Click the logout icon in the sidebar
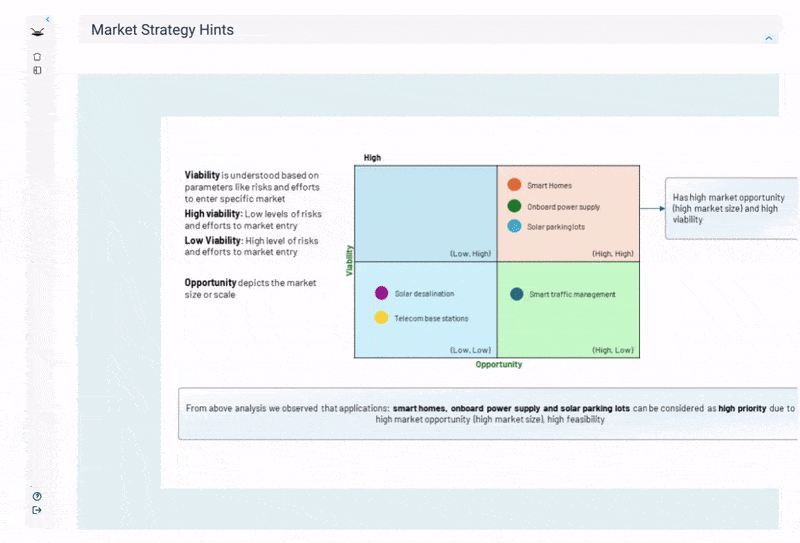 (x=37, y=510)
